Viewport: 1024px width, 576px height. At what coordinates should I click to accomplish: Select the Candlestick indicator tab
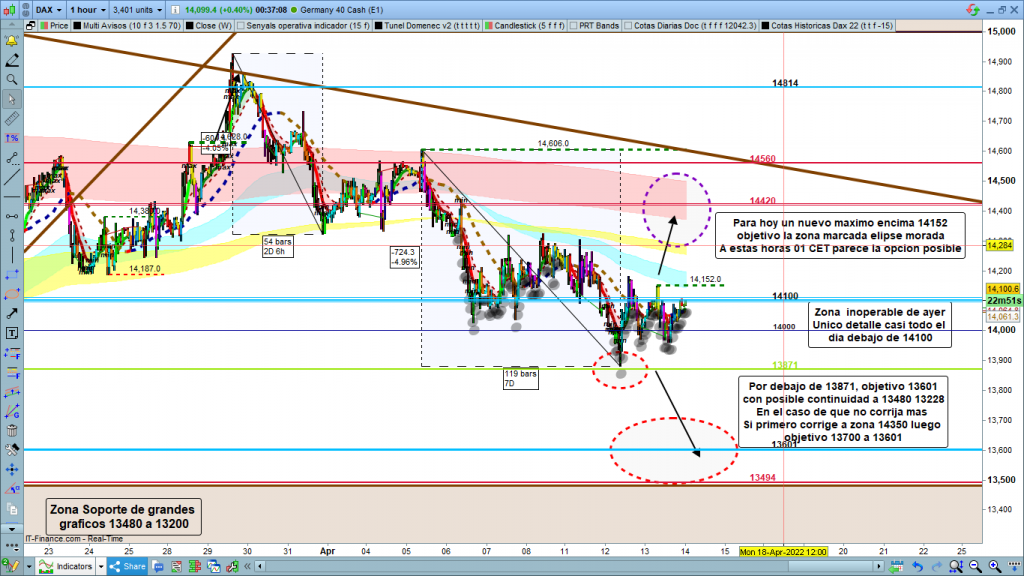[x=503, y=25]
